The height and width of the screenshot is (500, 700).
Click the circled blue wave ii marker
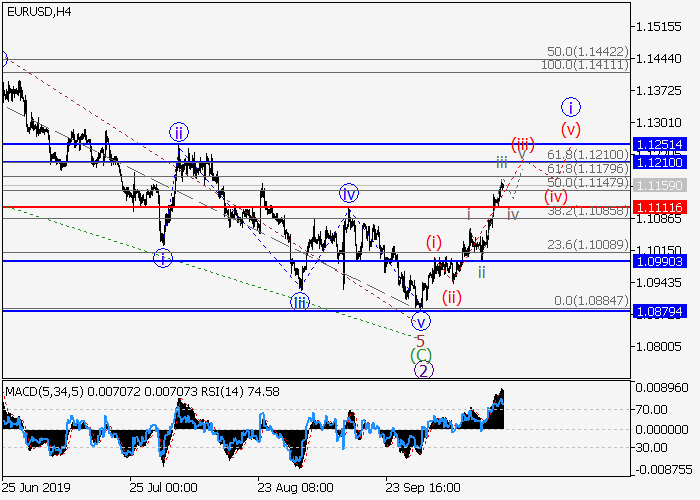pyautogui.click(x=179, y=132)
